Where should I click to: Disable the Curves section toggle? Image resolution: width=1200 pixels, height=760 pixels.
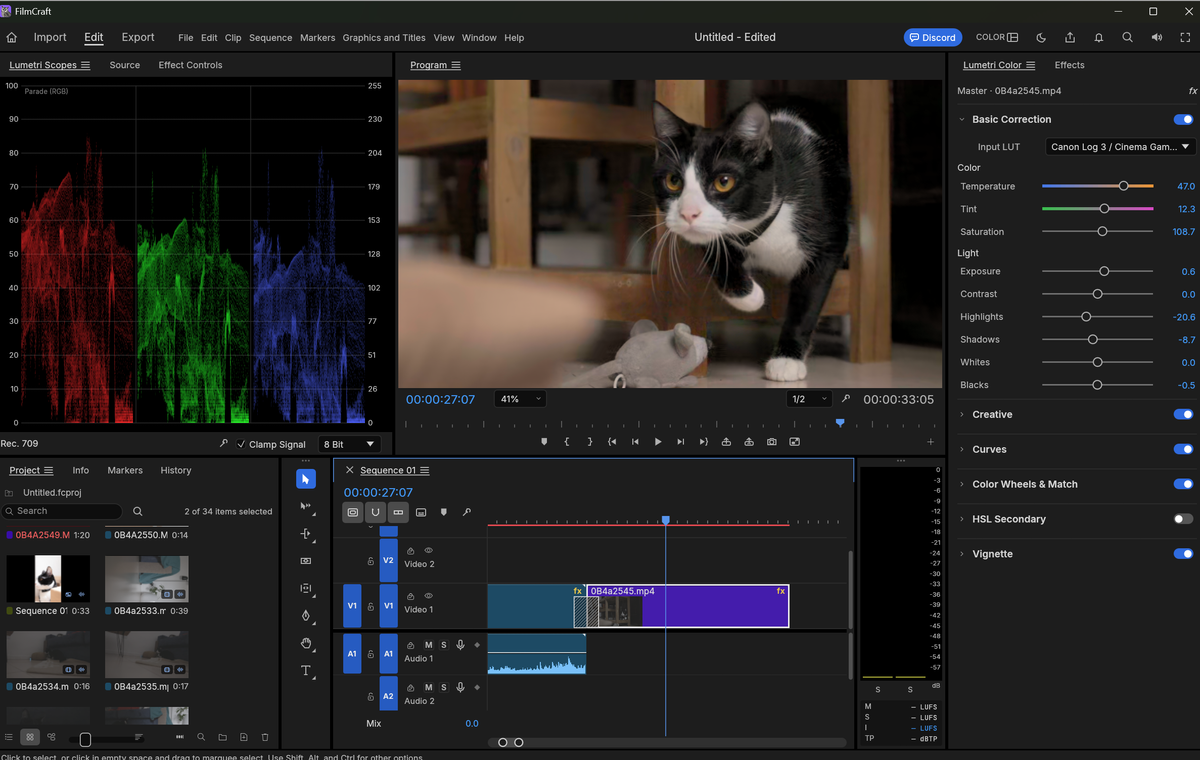click(1183, 449)
